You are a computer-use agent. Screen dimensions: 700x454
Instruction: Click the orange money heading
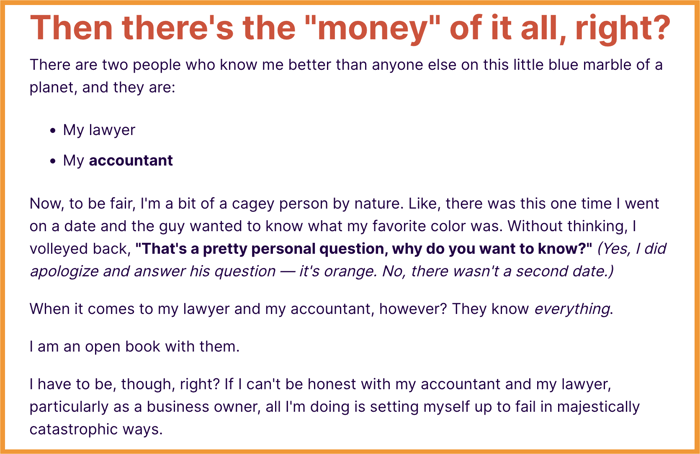tap(350, 28)
